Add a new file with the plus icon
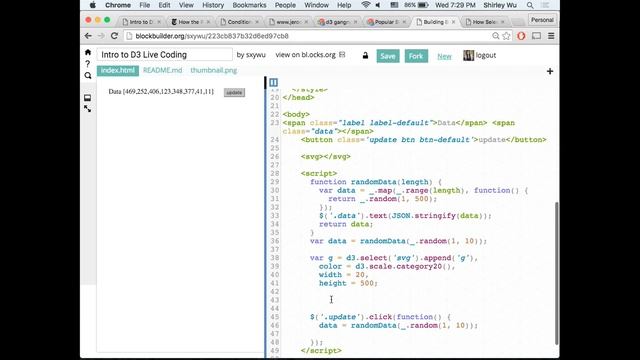Viewport: 640px width, 360px height. coord(550,71)
